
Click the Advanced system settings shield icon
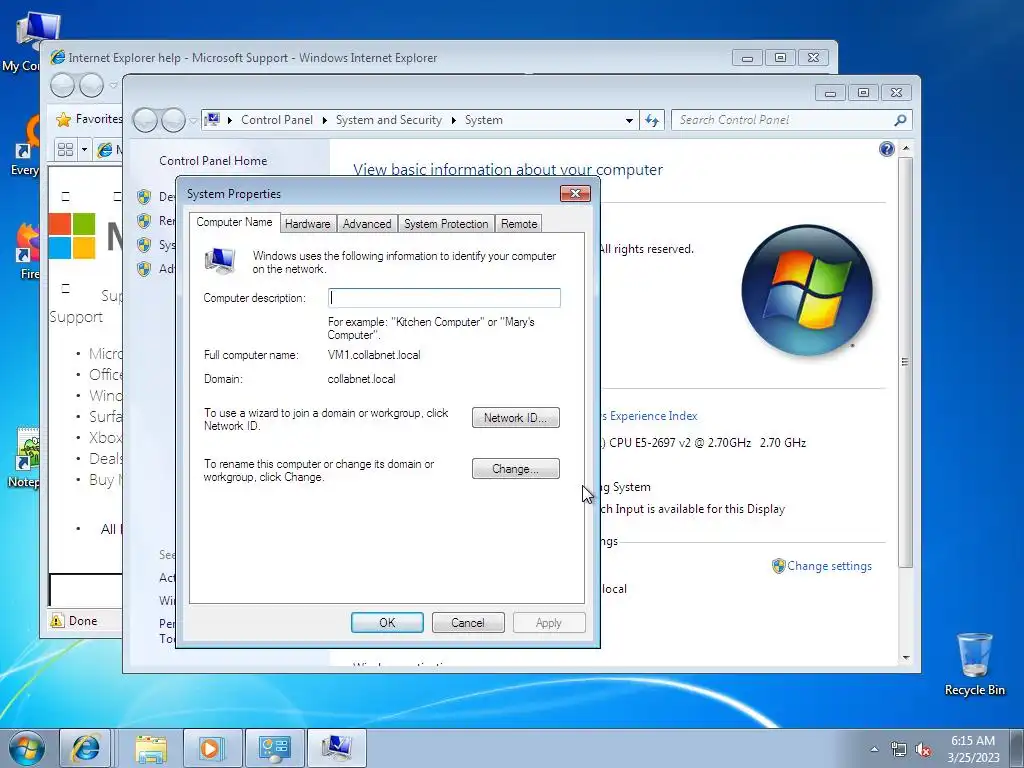[144, 269]
